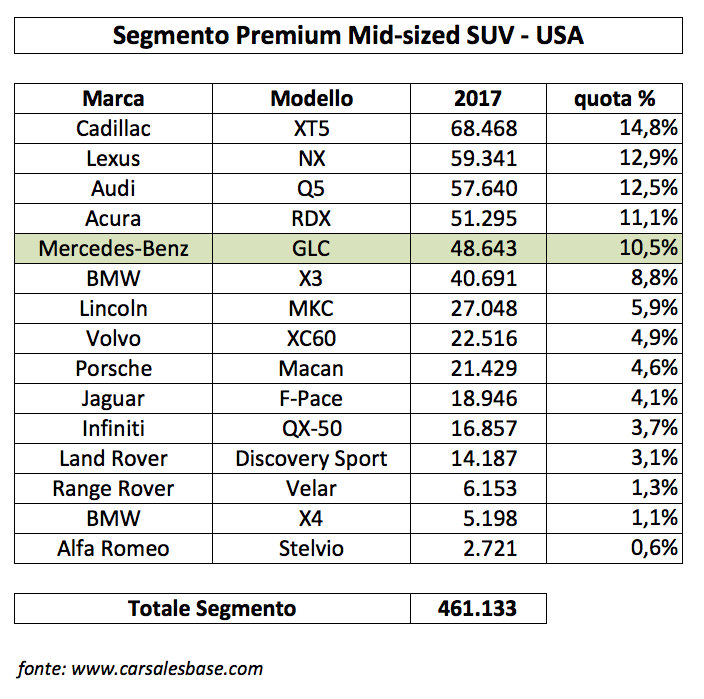Open the www.carsalesbase.com source link

(x=167, y=668)
